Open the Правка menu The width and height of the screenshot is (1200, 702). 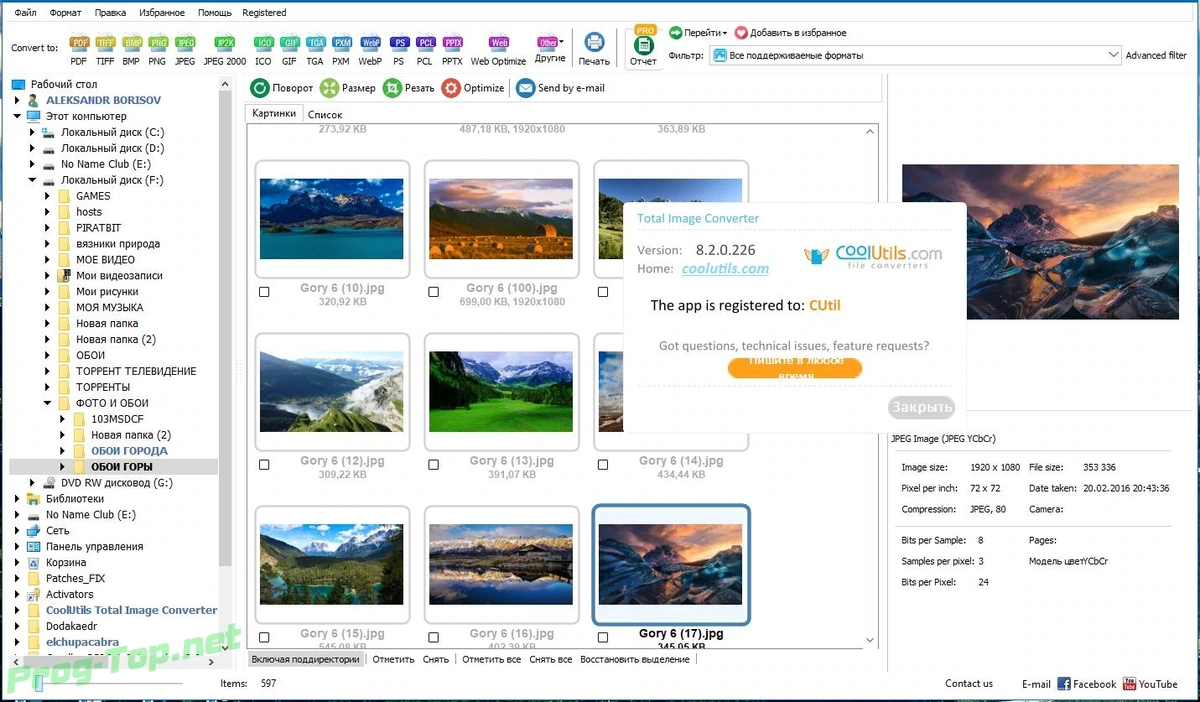pos(110,13)
